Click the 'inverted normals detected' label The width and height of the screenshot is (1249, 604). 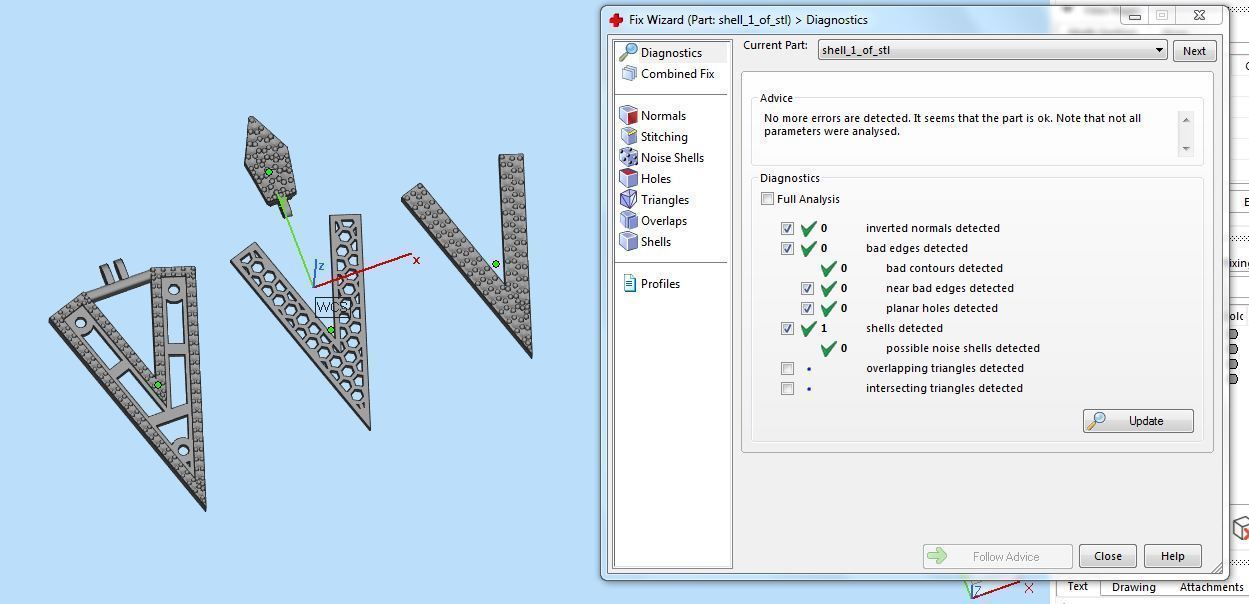(x=932, y=228)
